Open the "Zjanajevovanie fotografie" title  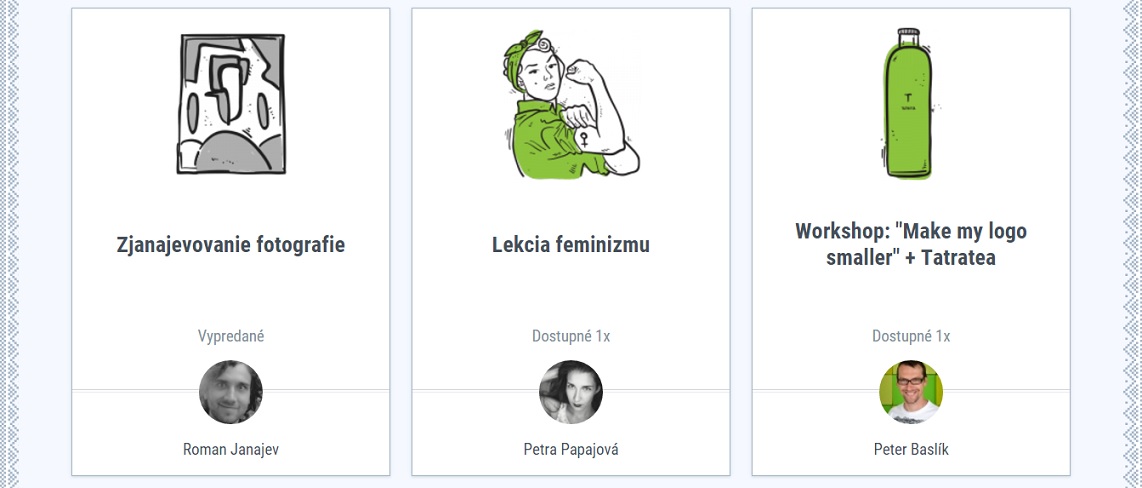tap(231, 244)
